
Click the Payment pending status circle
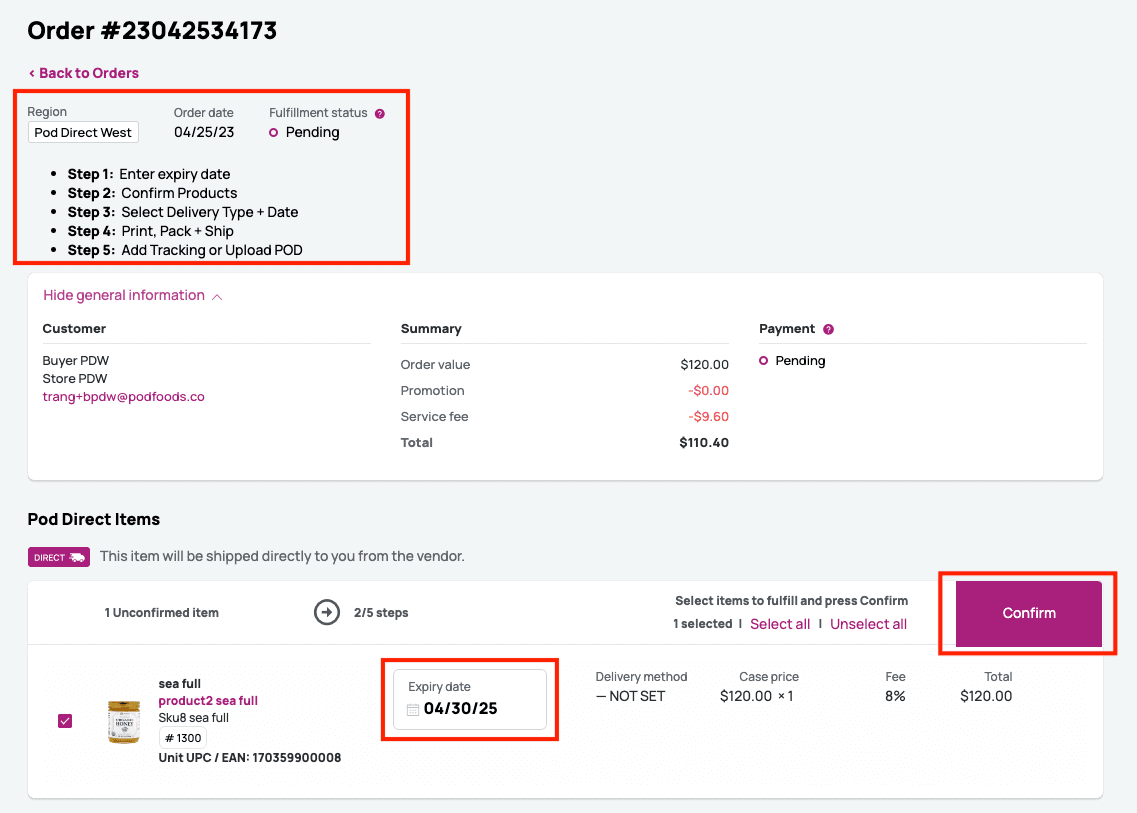[x=764, y=360]
